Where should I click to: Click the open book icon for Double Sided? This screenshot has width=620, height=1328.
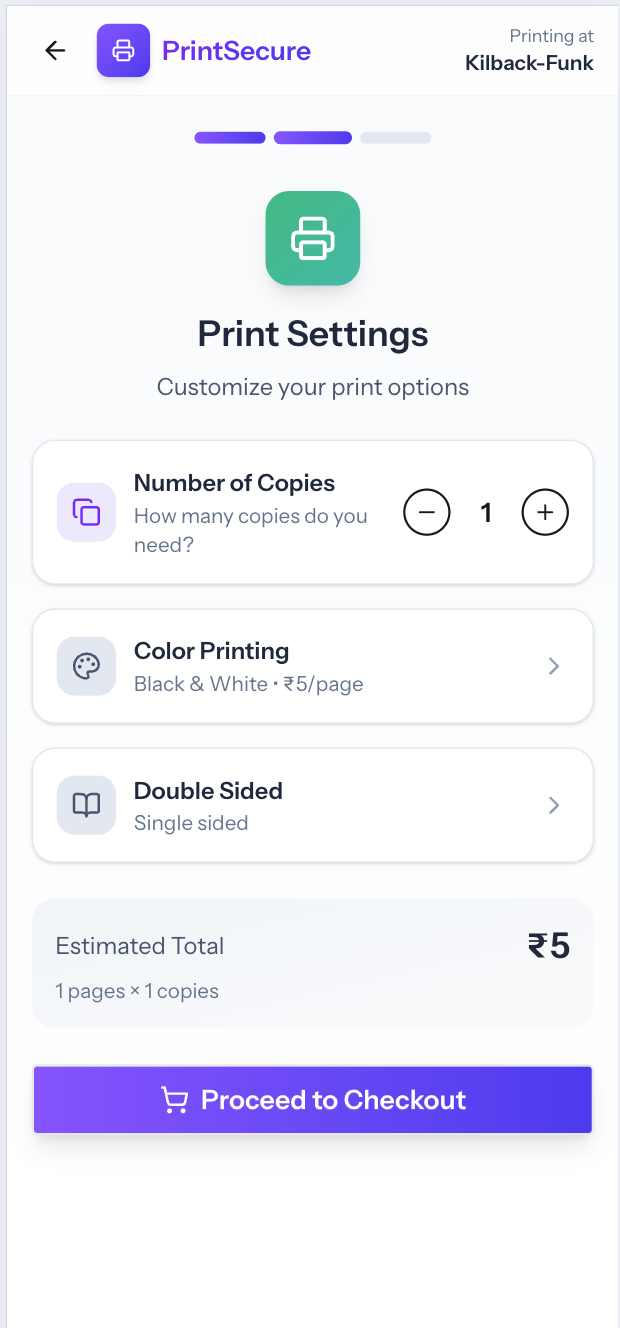point(86,805)
